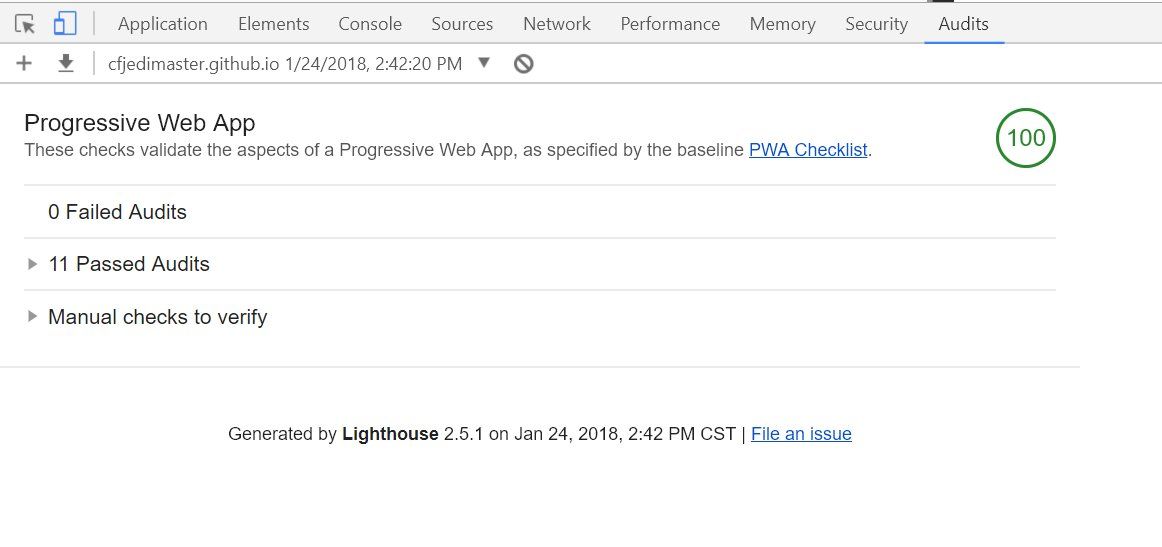Click the File an issue link
The width and height of the screenshot is (1162, 547).
[801, 434]
